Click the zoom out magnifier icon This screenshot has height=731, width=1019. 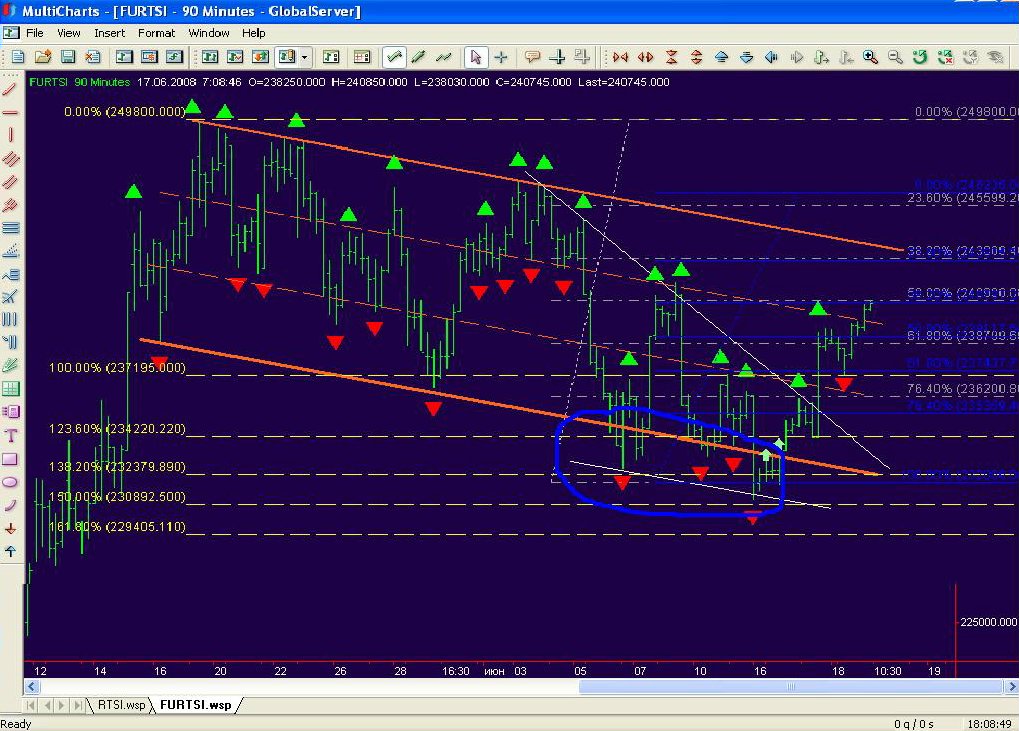point(895,57)
